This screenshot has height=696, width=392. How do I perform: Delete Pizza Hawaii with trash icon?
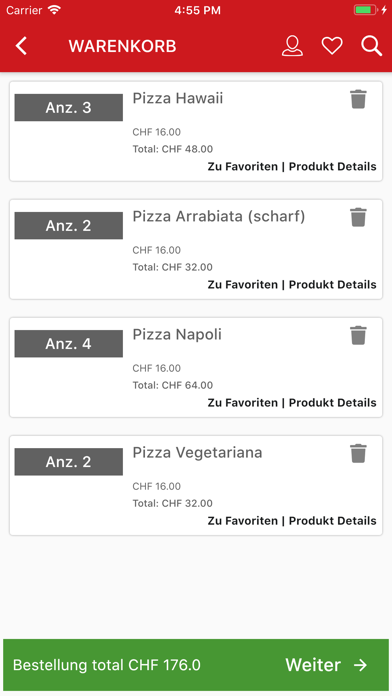point(358,99)
